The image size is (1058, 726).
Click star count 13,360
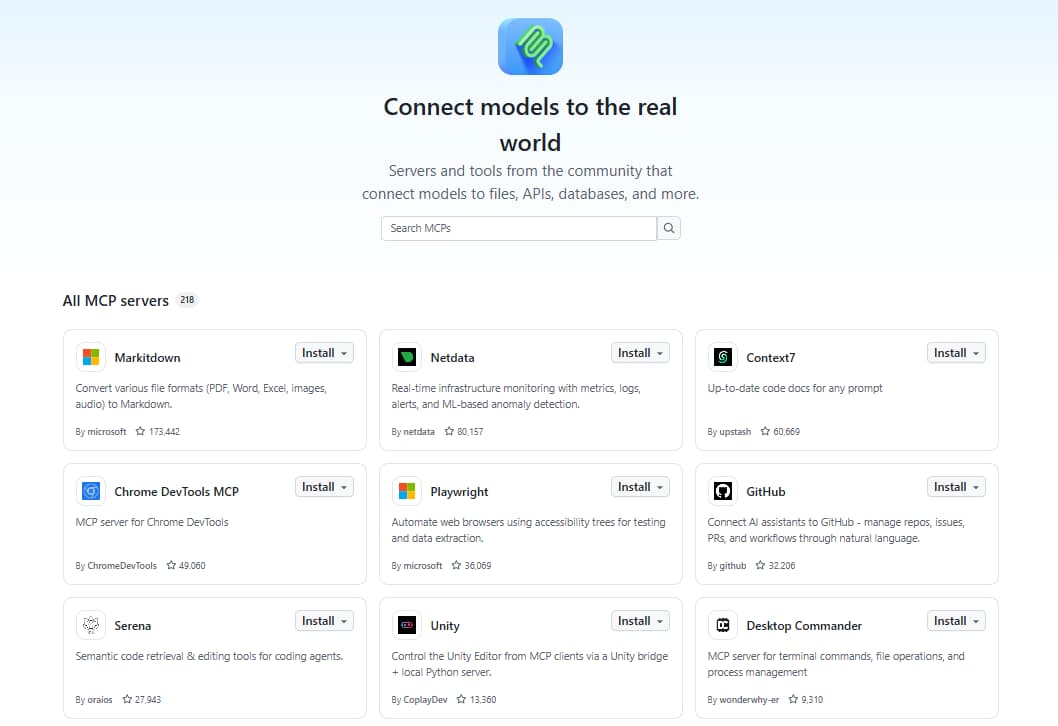483,700
